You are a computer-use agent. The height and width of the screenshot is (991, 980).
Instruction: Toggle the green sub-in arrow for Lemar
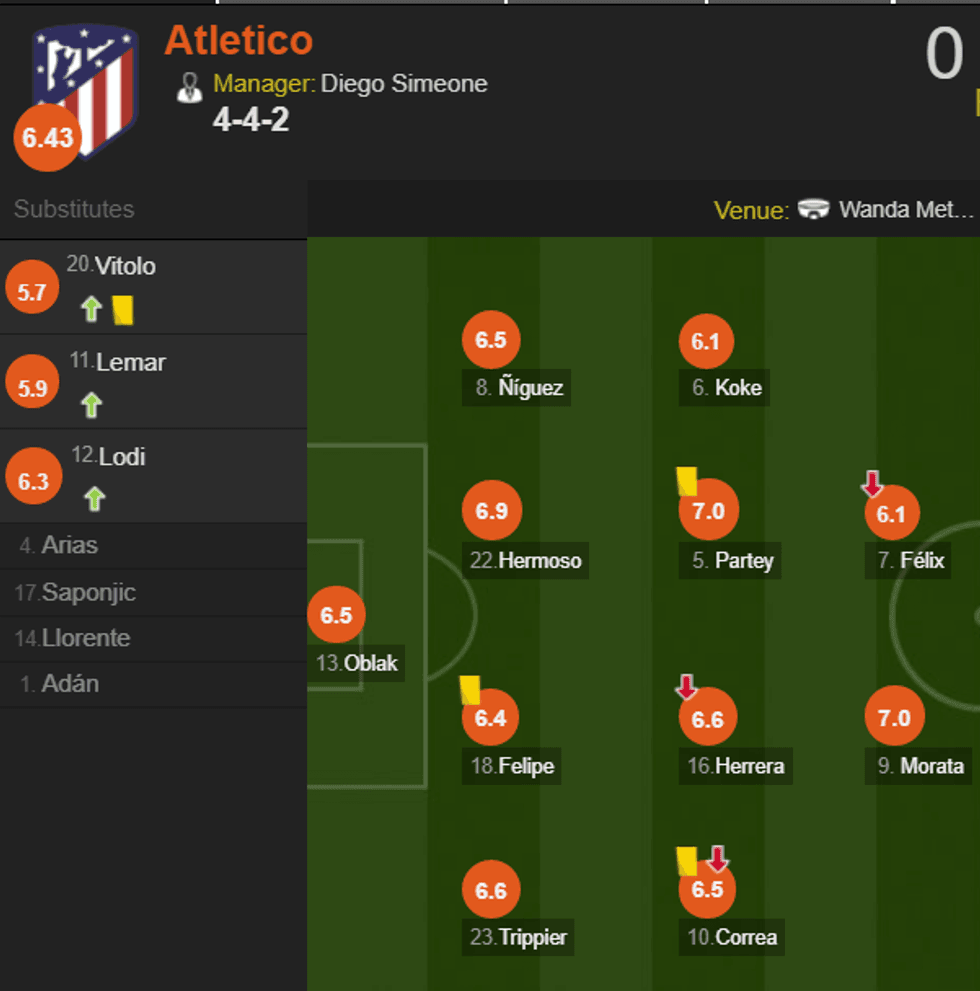point(91,405)
